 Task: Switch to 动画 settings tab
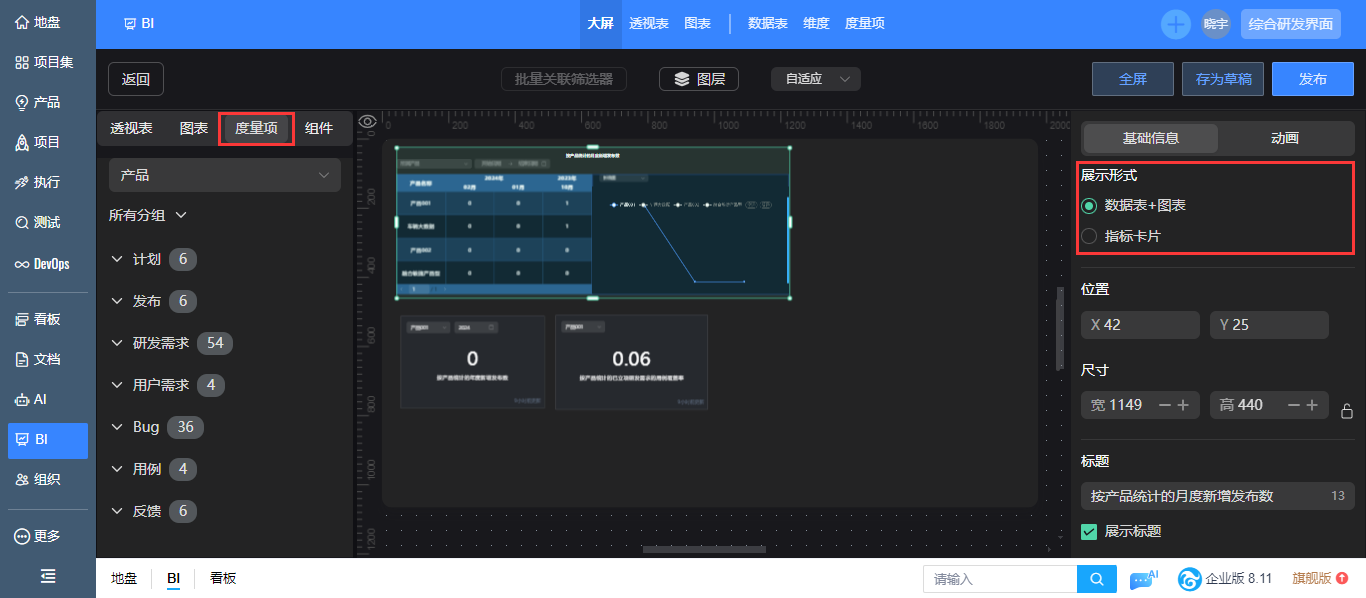1285,138
